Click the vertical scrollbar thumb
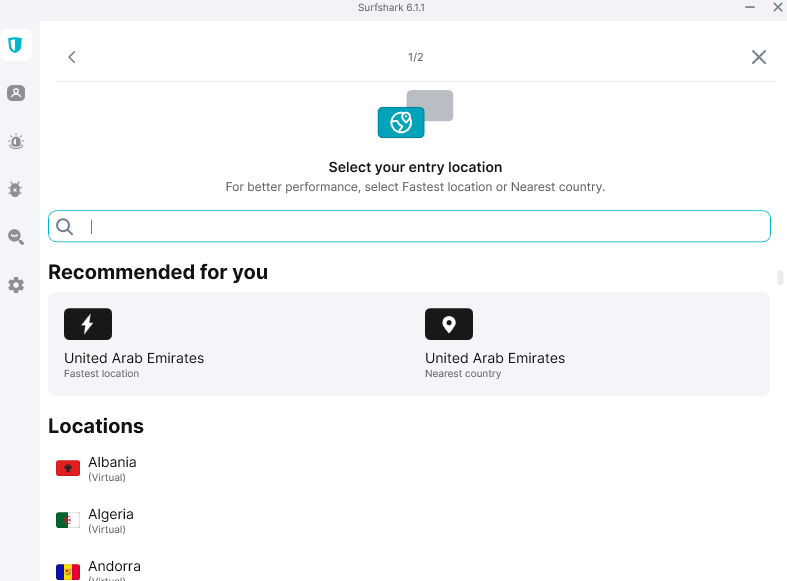This screenshot has height=581, width=787. pos(780,277)
